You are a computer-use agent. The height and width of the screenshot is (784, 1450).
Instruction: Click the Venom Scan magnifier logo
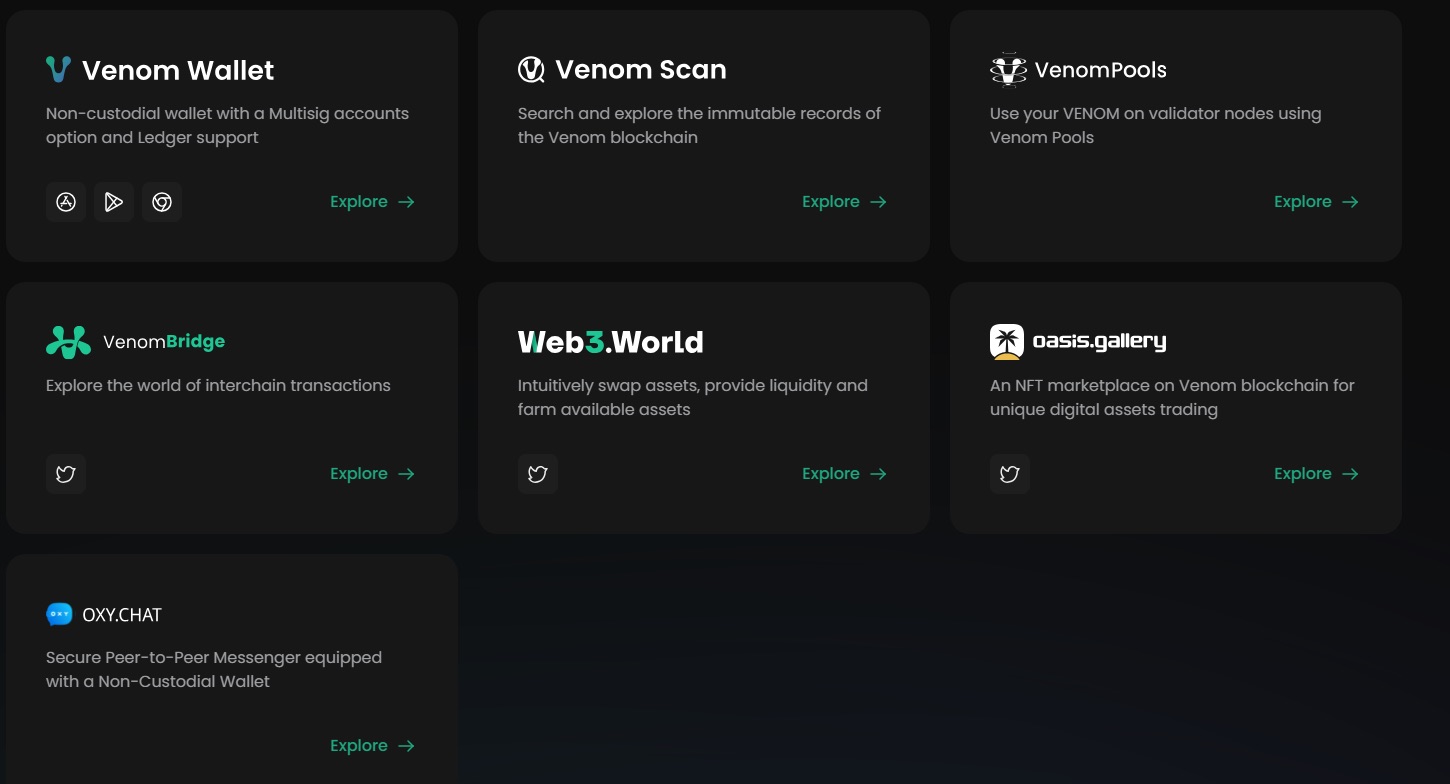click(531, 69)
